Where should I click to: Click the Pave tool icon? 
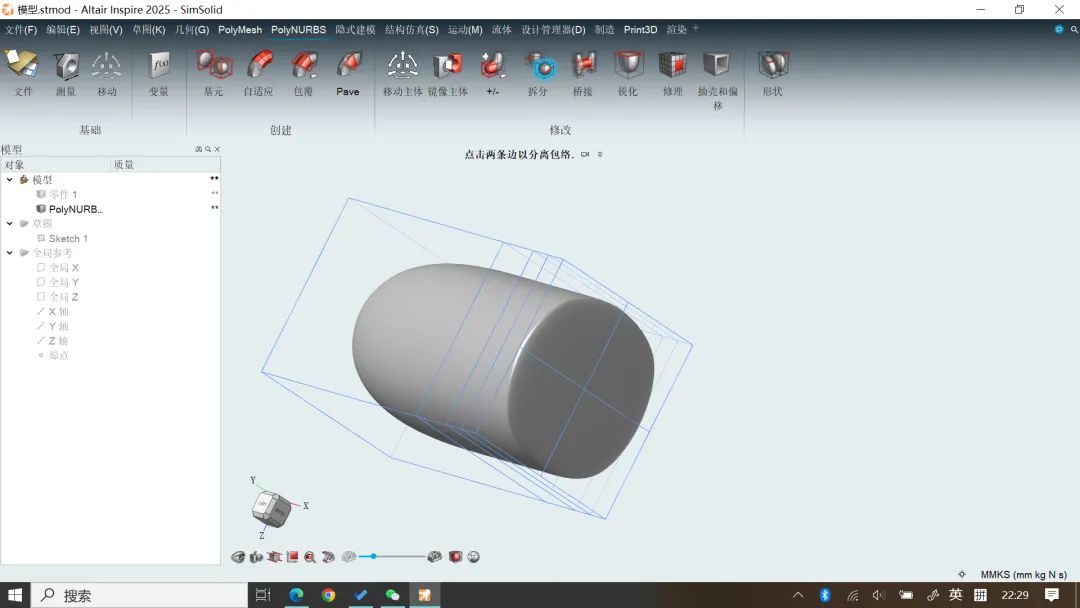(348, 67)
